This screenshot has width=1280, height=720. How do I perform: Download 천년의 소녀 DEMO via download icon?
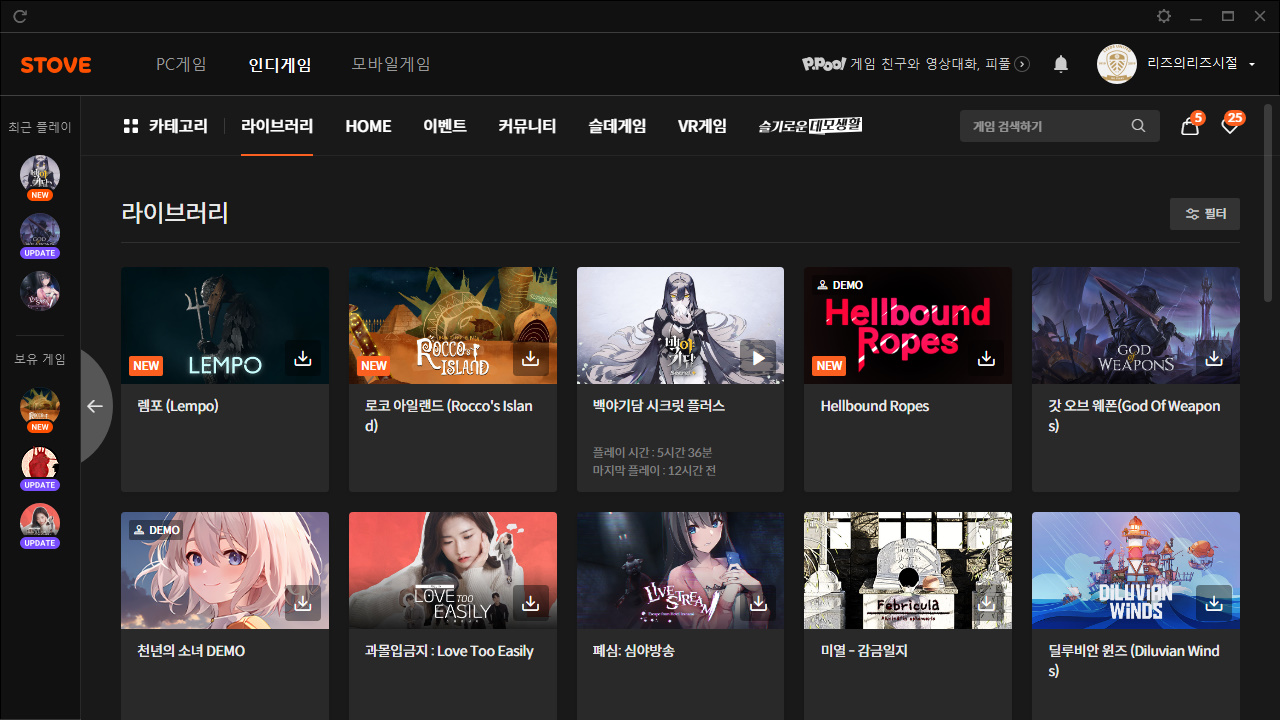coord(303,603)
